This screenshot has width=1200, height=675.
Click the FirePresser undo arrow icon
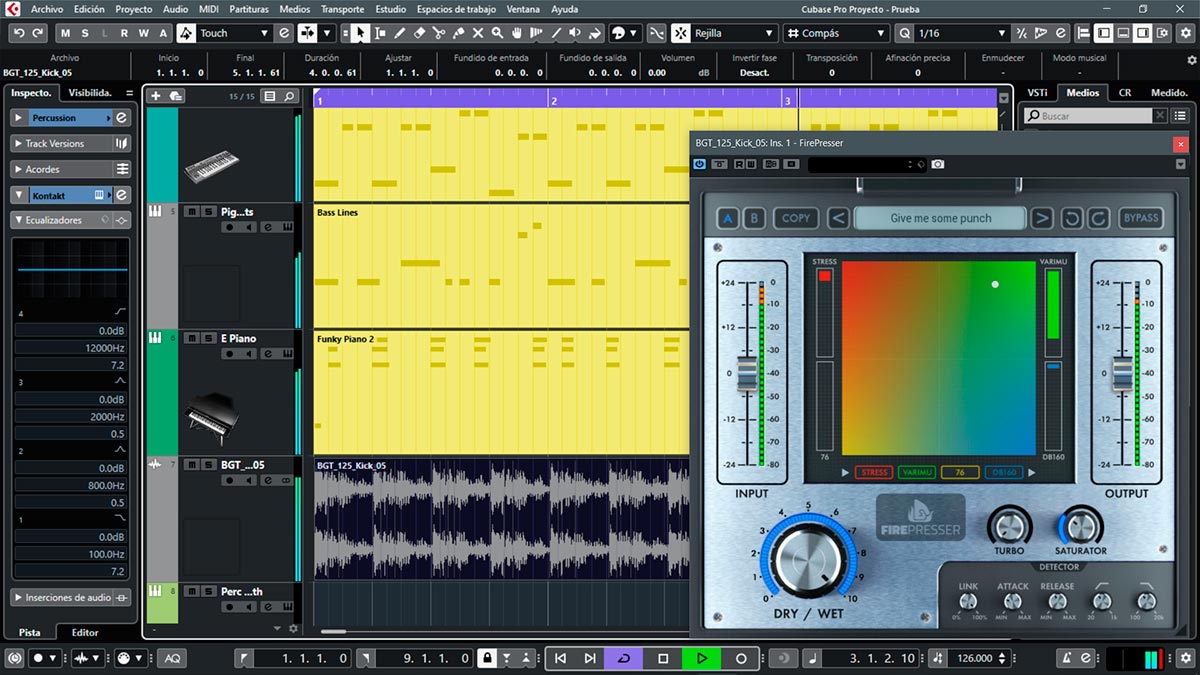pos(1071,218)
